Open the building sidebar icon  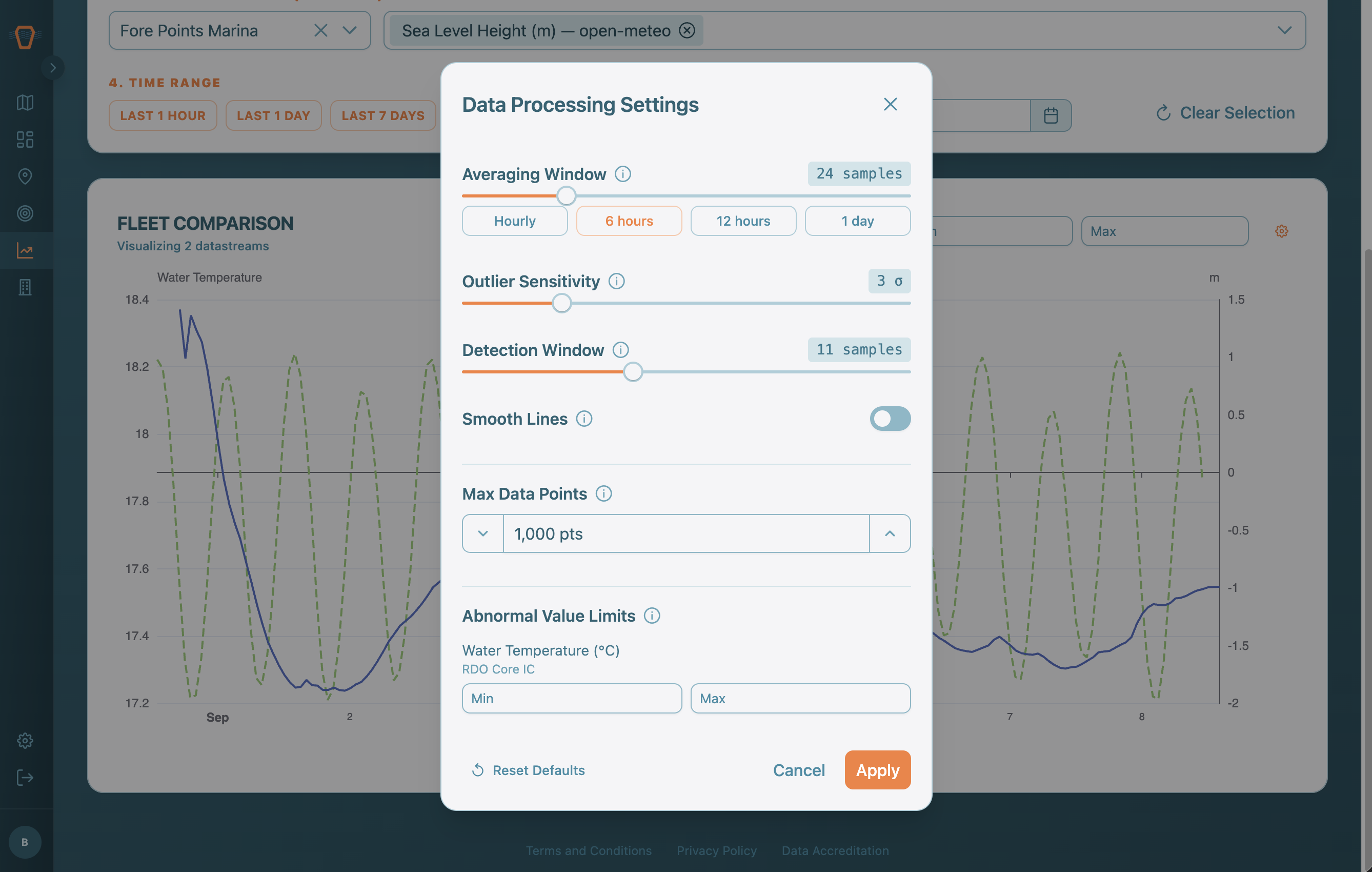[25, 287]
